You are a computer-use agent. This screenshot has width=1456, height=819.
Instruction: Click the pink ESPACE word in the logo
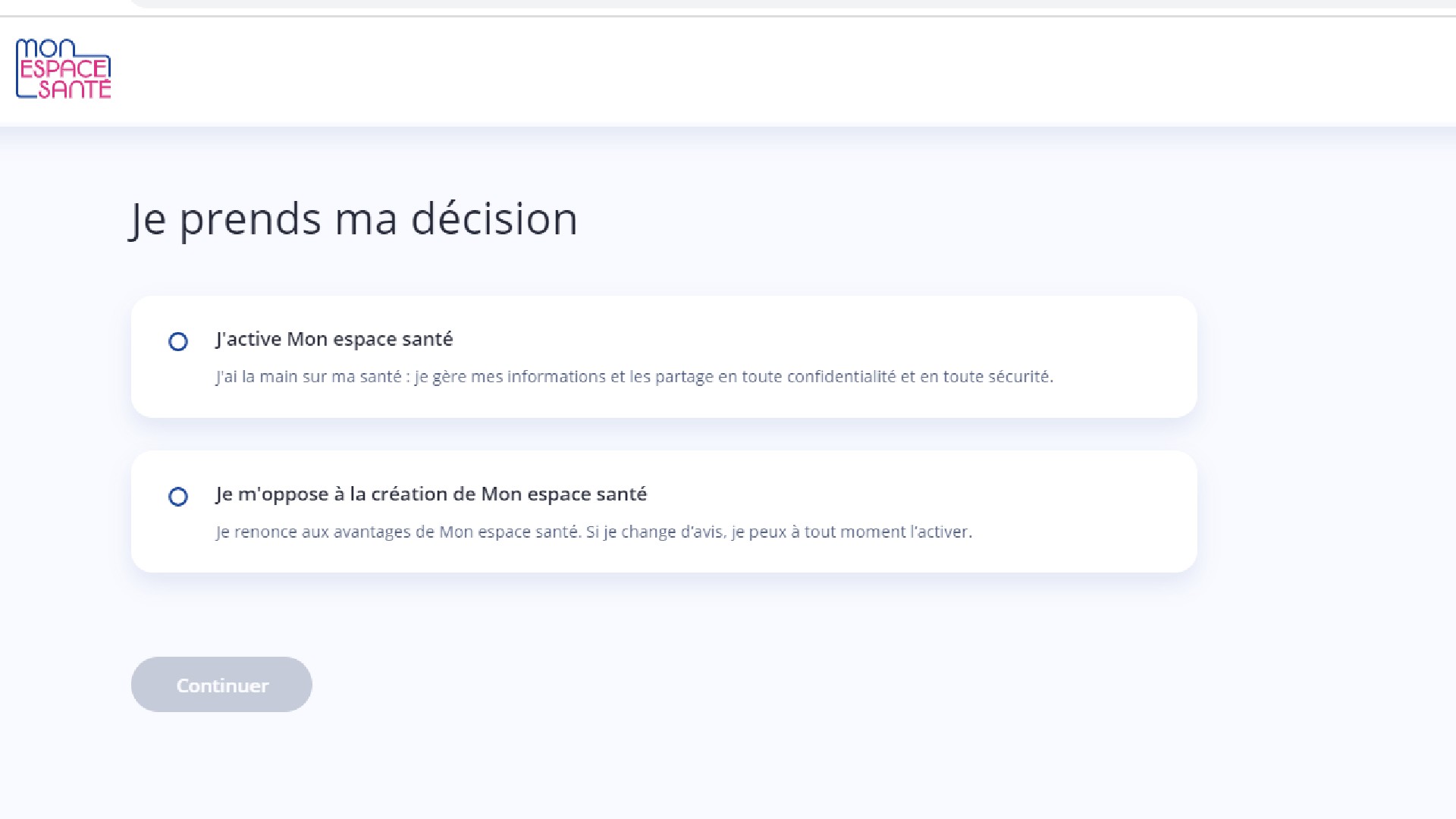(65, 69)
